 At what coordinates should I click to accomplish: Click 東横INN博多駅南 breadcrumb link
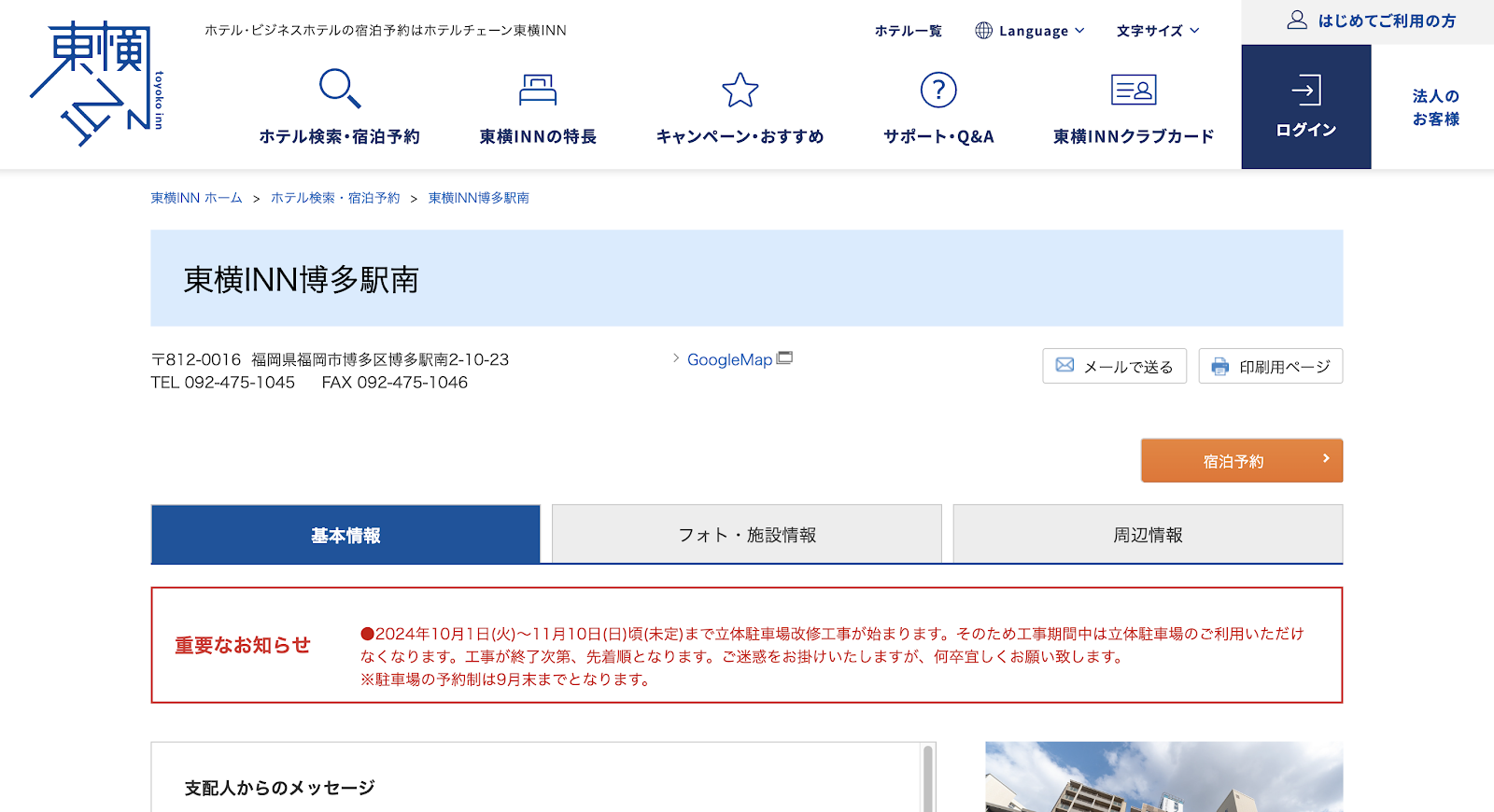pyautogui.click(x=479, y=198)
